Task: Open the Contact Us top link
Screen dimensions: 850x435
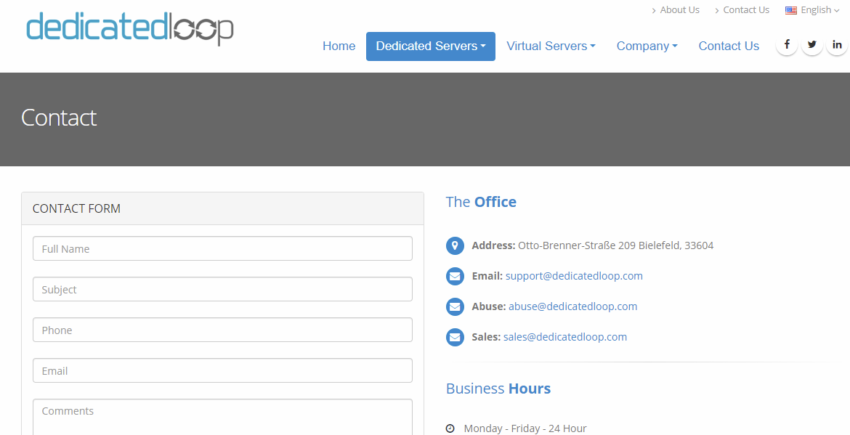Action: 746,10
